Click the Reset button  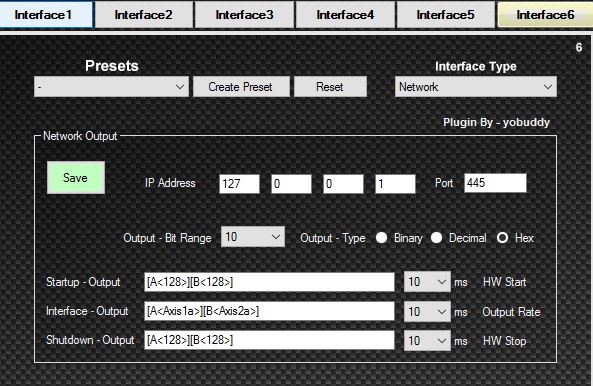pos(330,87)
